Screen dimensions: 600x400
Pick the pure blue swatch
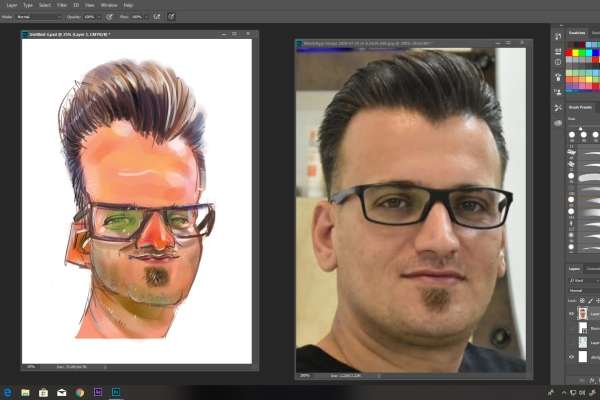595,53
